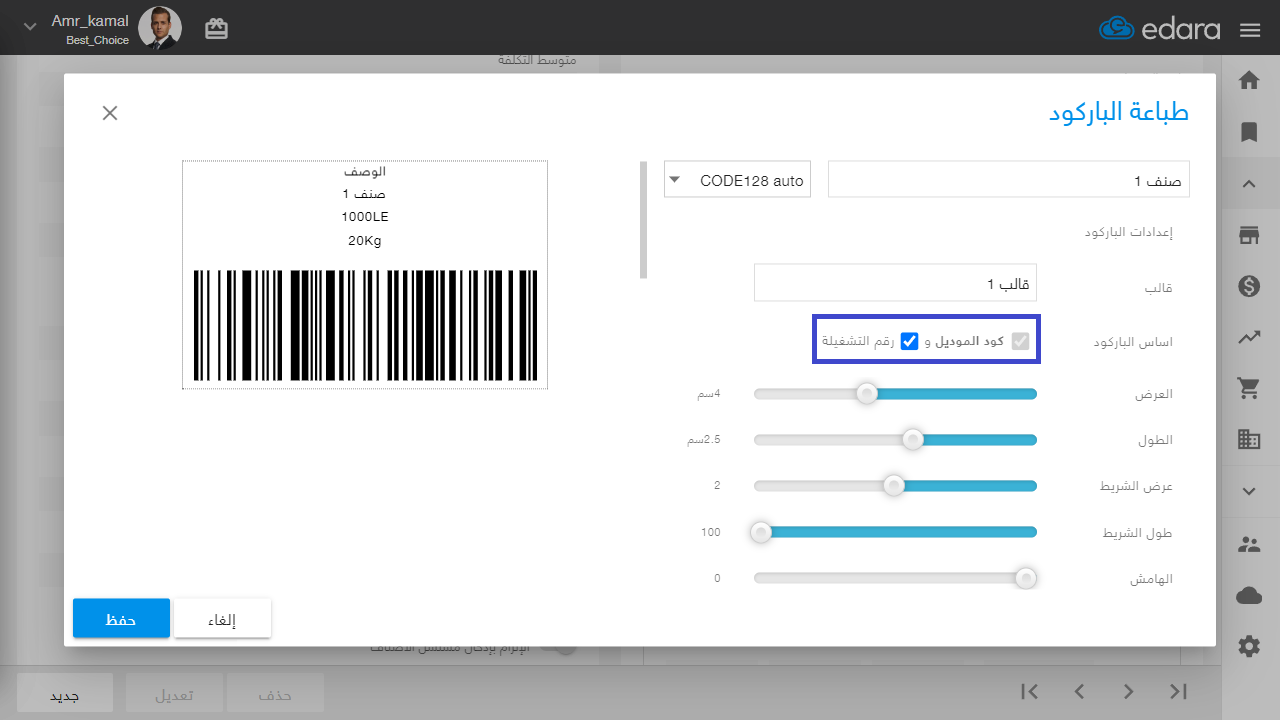The width and height of the screenshot is (1280, 720).
Task: Click the العرض width slider handle
Action: pyautogui.click(x=867, y=394)
